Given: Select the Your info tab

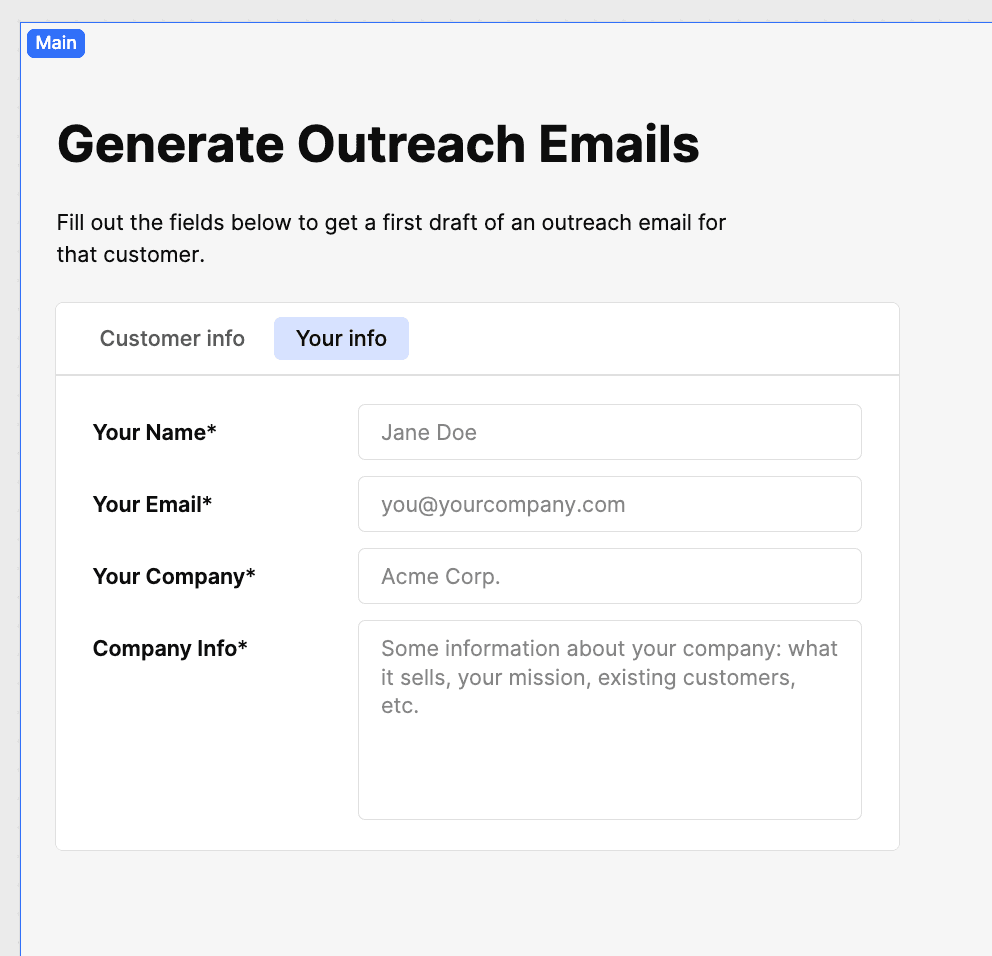Looking at the screenshot, I should click(341, 339).
